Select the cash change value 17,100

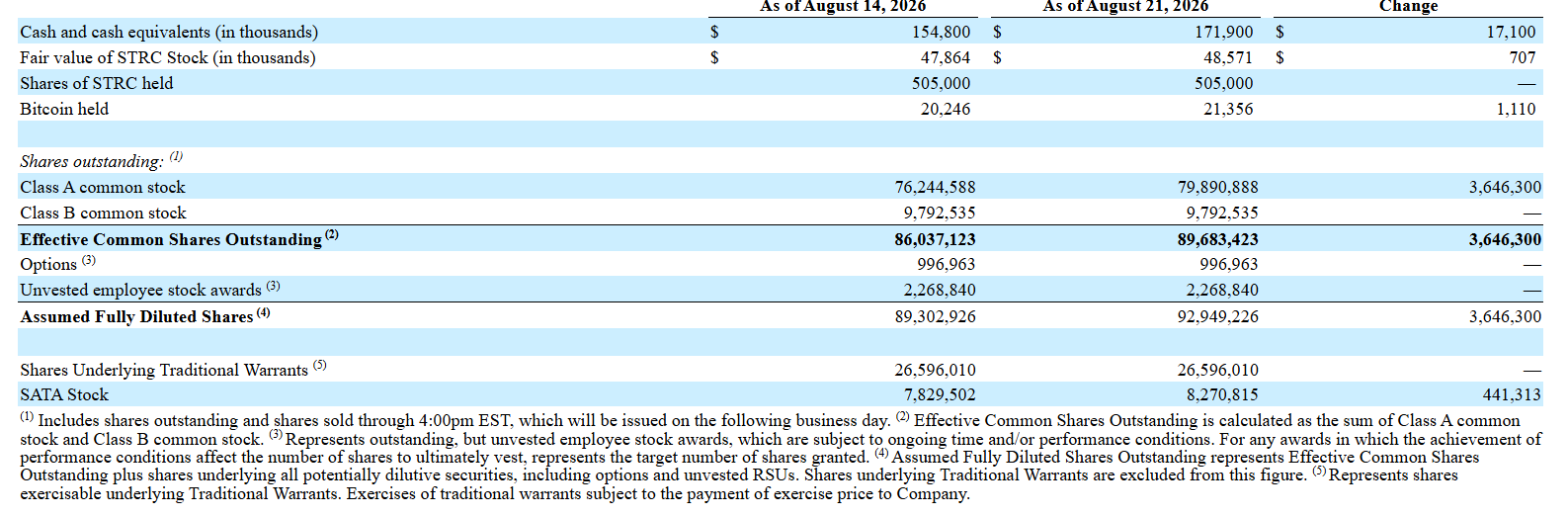[1511, 32]
